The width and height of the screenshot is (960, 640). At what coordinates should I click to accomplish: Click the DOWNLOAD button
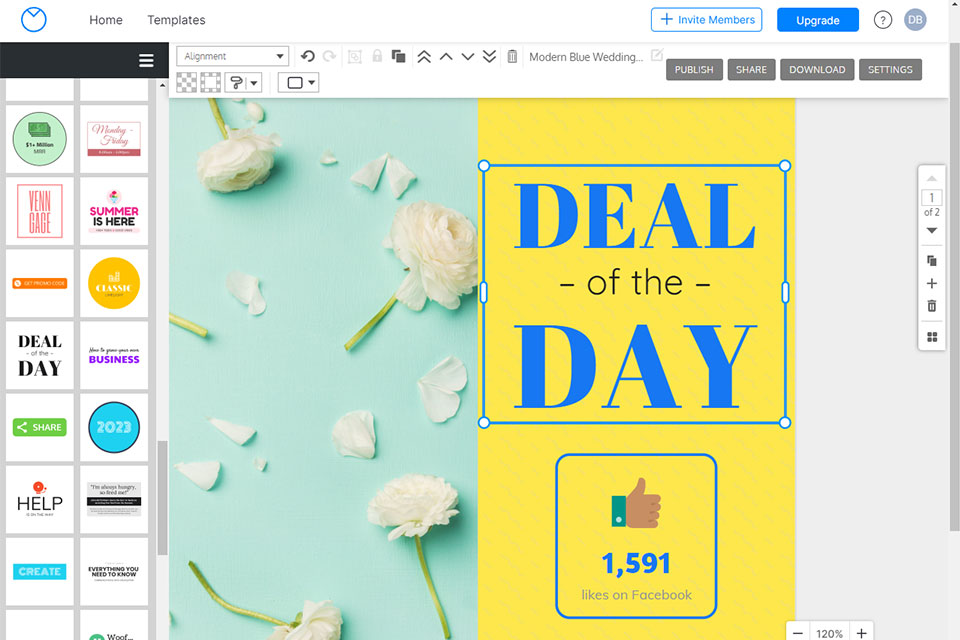coord(817,70)
